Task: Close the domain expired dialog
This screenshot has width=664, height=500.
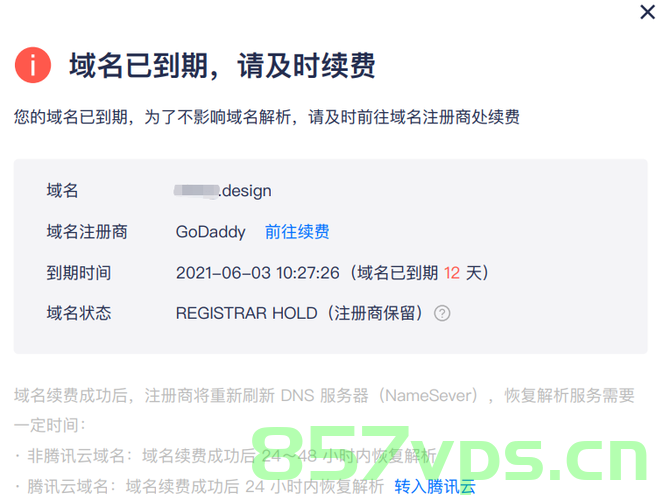Action: click(647, 12)
